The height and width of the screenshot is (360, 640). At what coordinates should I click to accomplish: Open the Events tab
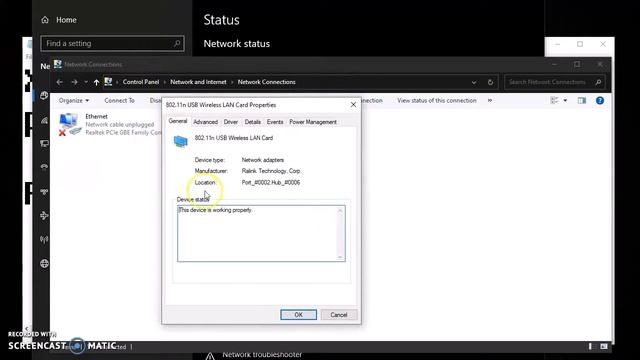[275, 122]
